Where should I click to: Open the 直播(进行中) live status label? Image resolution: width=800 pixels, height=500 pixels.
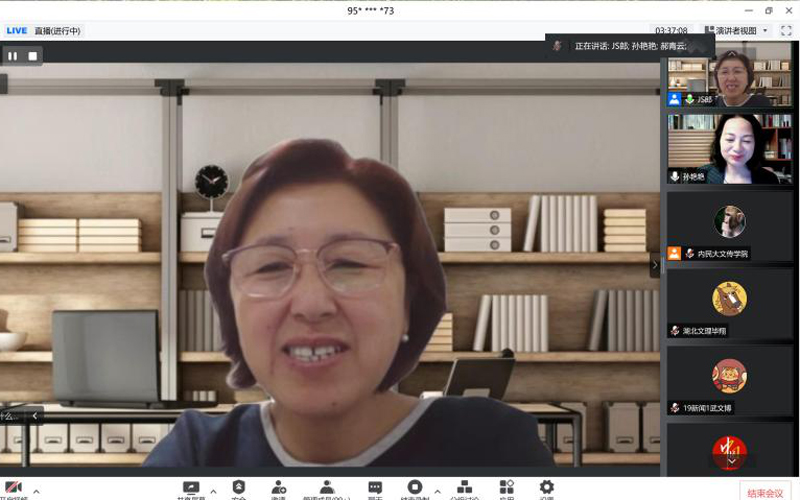(x=58, y=31)
